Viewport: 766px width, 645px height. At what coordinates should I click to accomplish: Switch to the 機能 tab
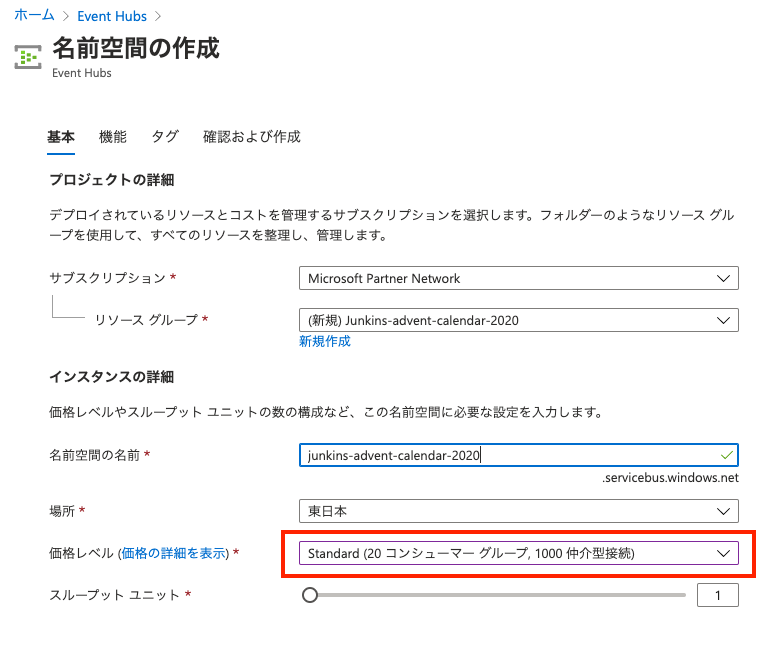(113, 137)
